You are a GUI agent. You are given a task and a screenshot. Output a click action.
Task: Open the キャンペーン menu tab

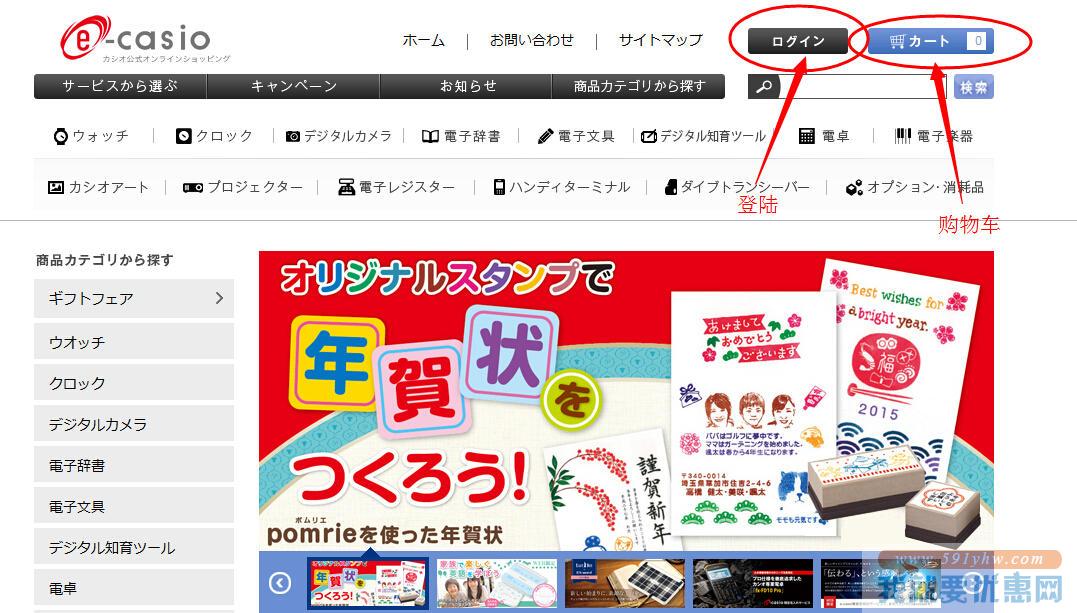tap(293, 86)
